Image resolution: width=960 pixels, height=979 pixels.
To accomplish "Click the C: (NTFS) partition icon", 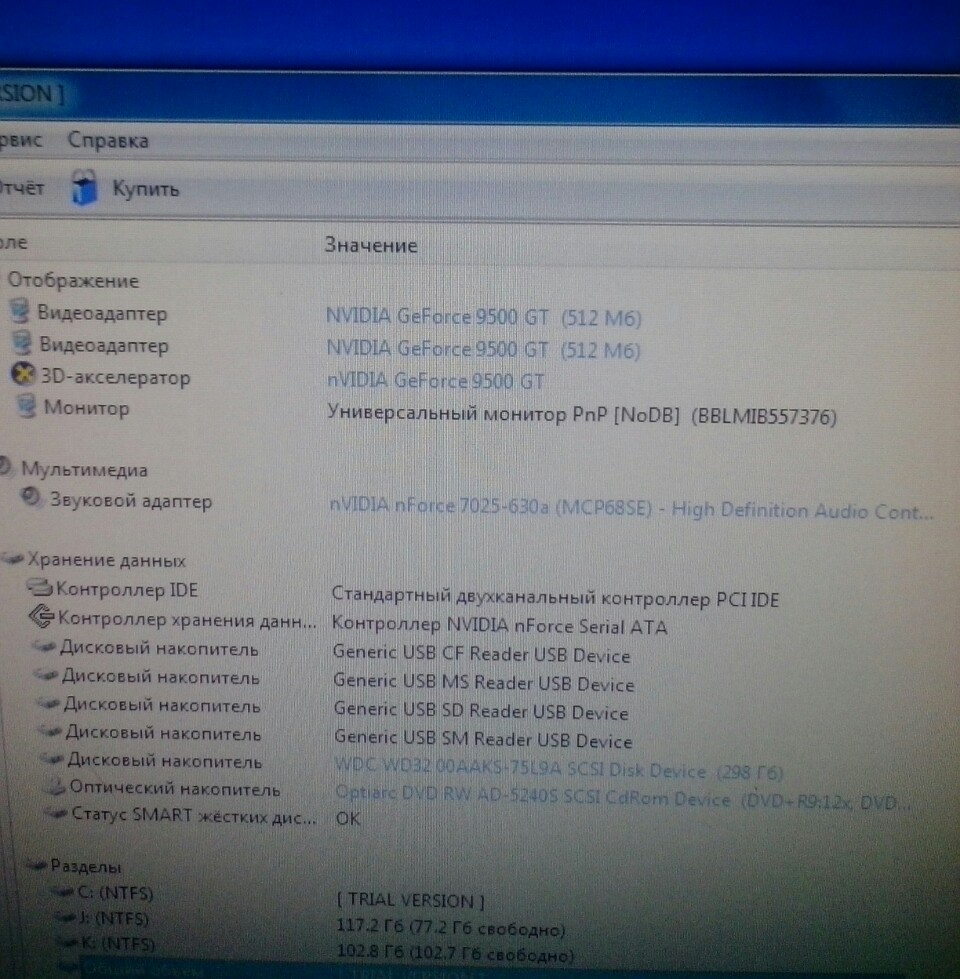I will [64, 892].
